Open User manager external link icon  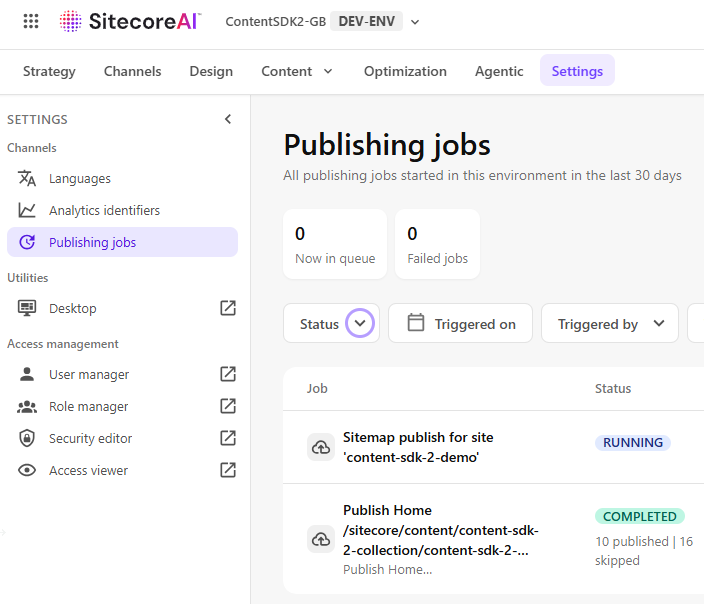[228, 374]
